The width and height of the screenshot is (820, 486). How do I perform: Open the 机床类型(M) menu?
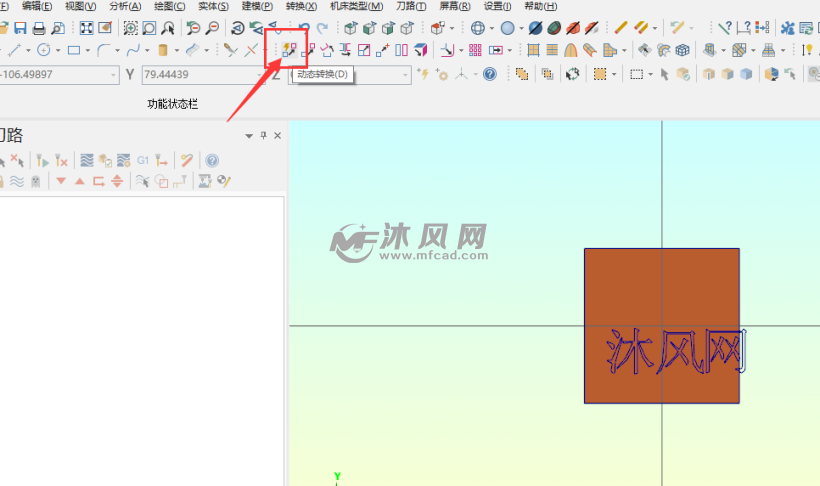pyautogui.click(x=357, y=6)
